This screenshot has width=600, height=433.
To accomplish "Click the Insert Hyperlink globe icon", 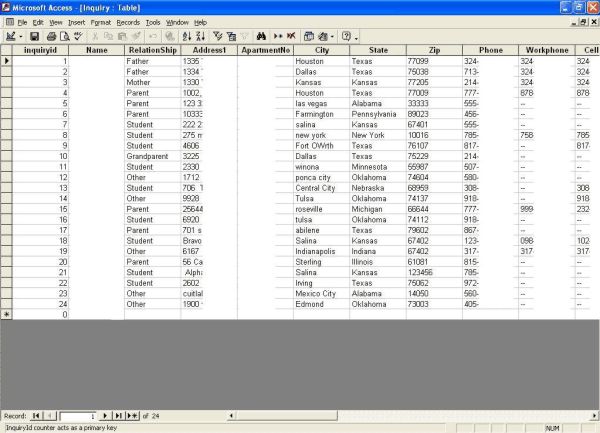I will click(170, 36).
